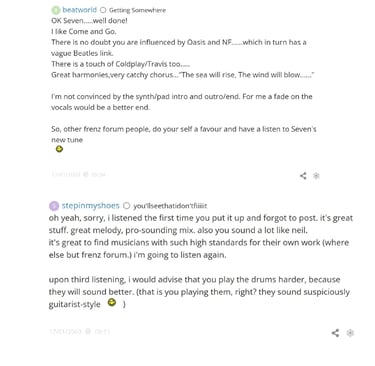The height and width of the screenshot is (366, 375).
Task: Open the faded date stamp of beatworld's post
Action: [x=66, y=174]
